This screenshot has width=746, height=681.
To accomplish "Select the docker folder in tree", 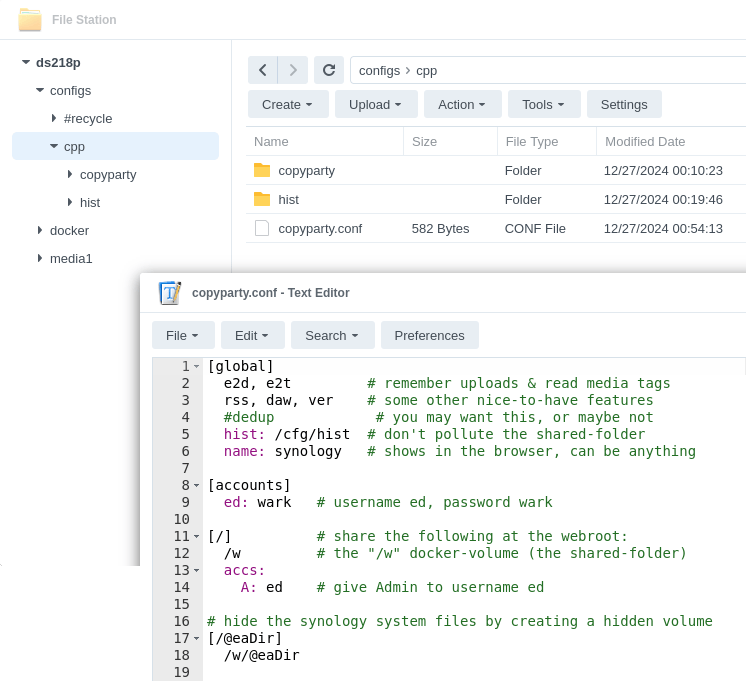I will (69, 230).
